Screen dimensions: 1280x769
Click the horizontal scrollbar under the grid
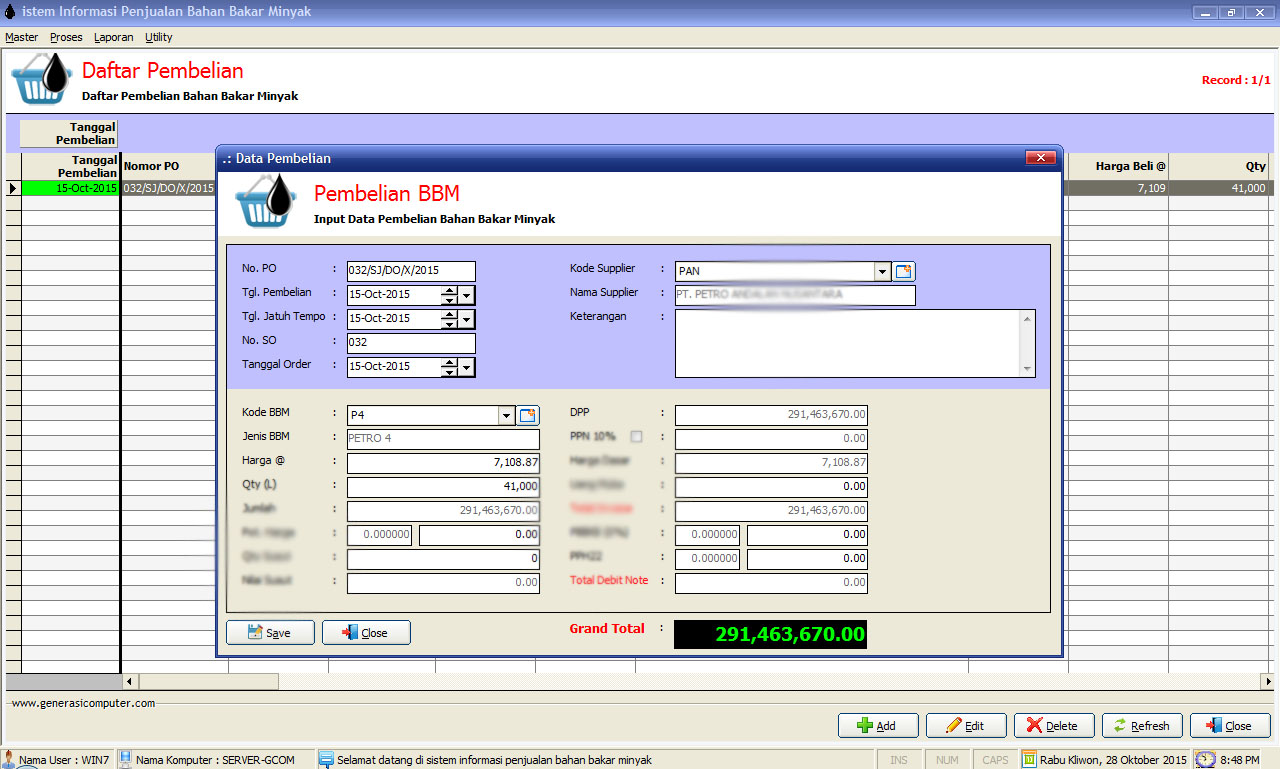click(x=209, y=681)
